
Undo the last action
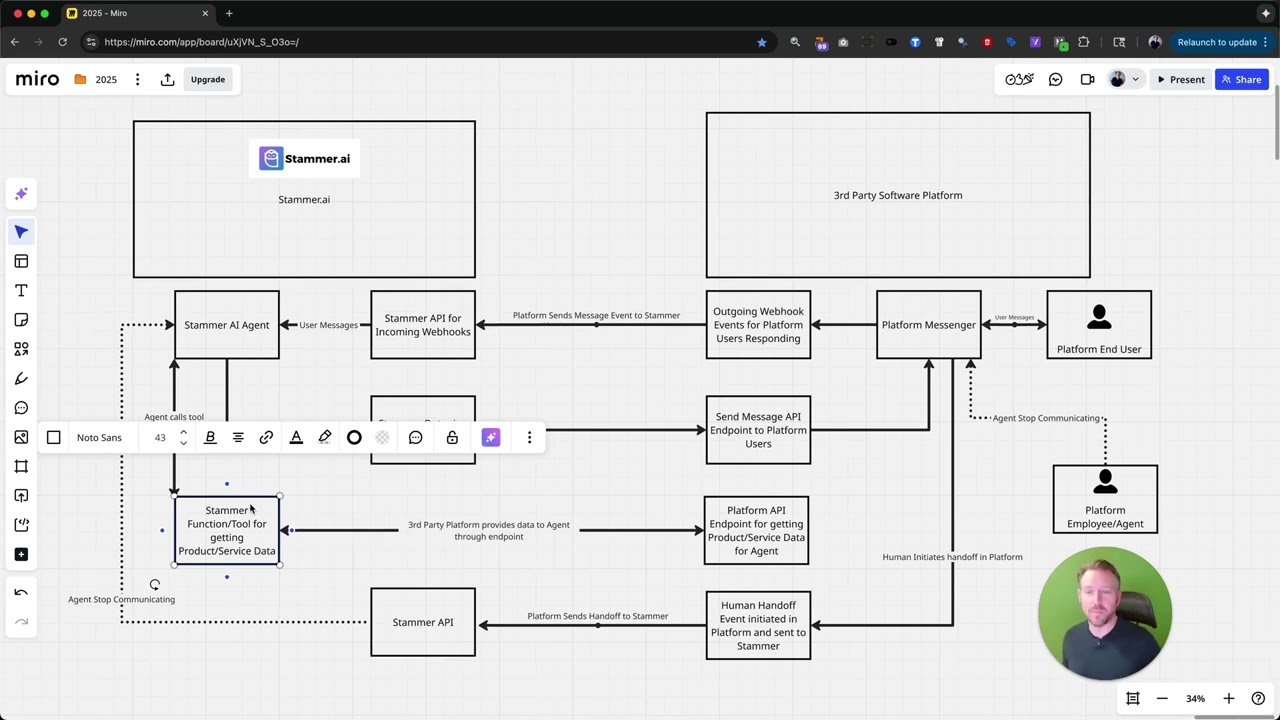tap(21, 592)
